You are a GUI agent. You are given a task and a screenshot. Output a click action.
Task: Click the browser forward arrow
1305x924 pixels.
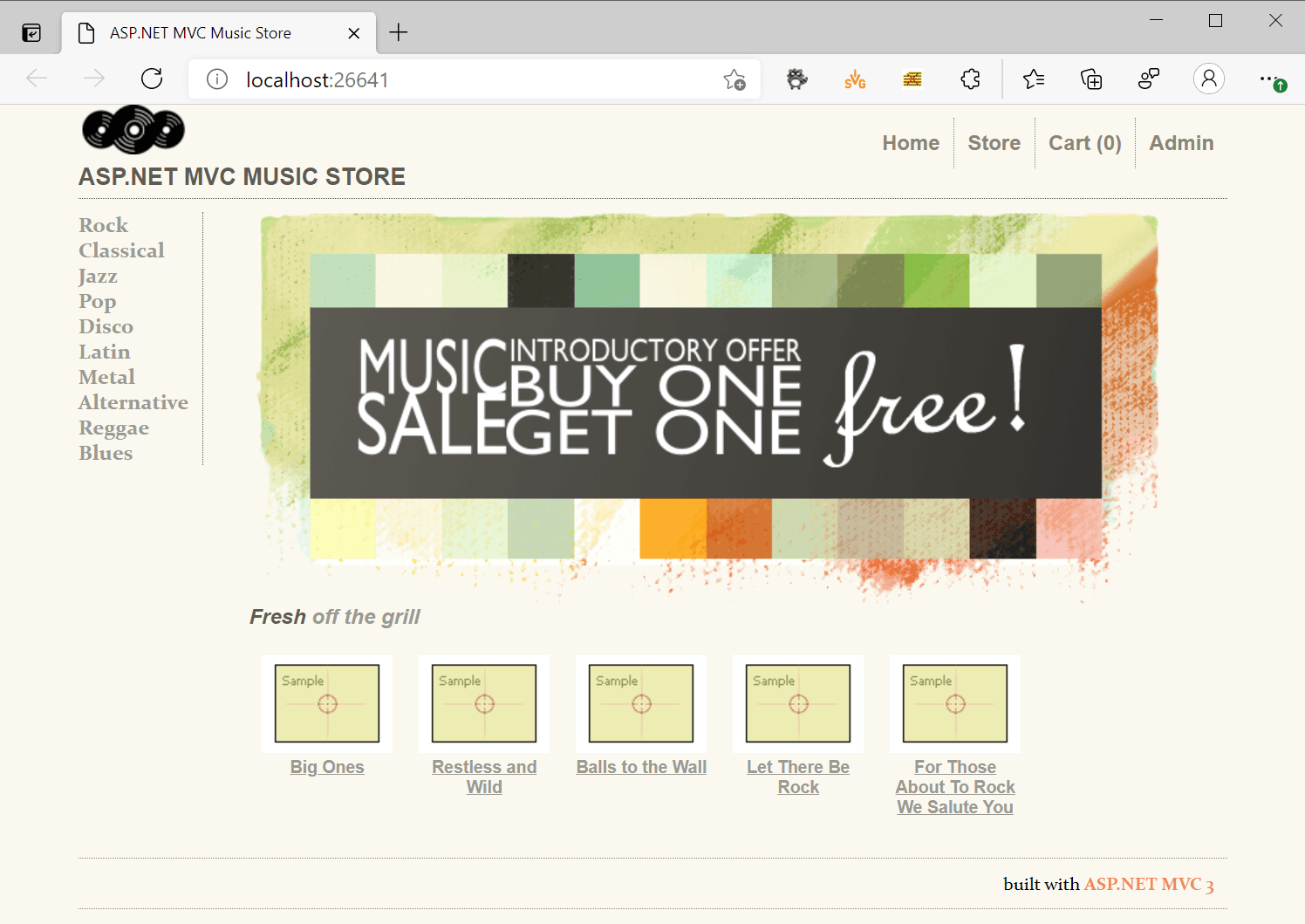click(x=94, y=79)
